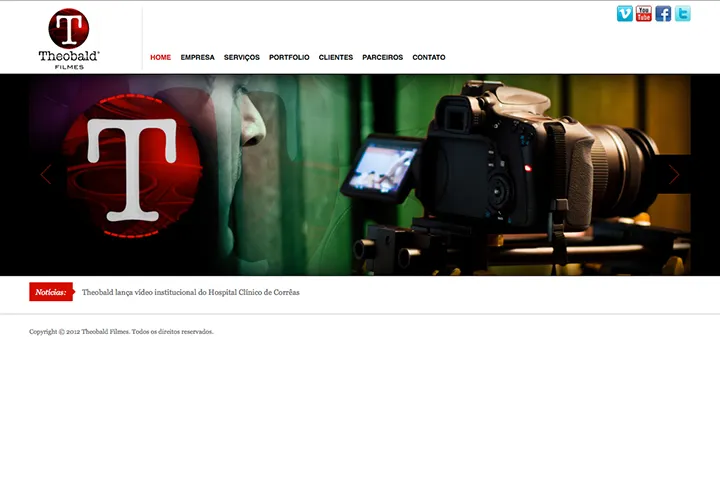
Task: Click the copyright Theobald Filmes footer text
Action: pos(121,332)
